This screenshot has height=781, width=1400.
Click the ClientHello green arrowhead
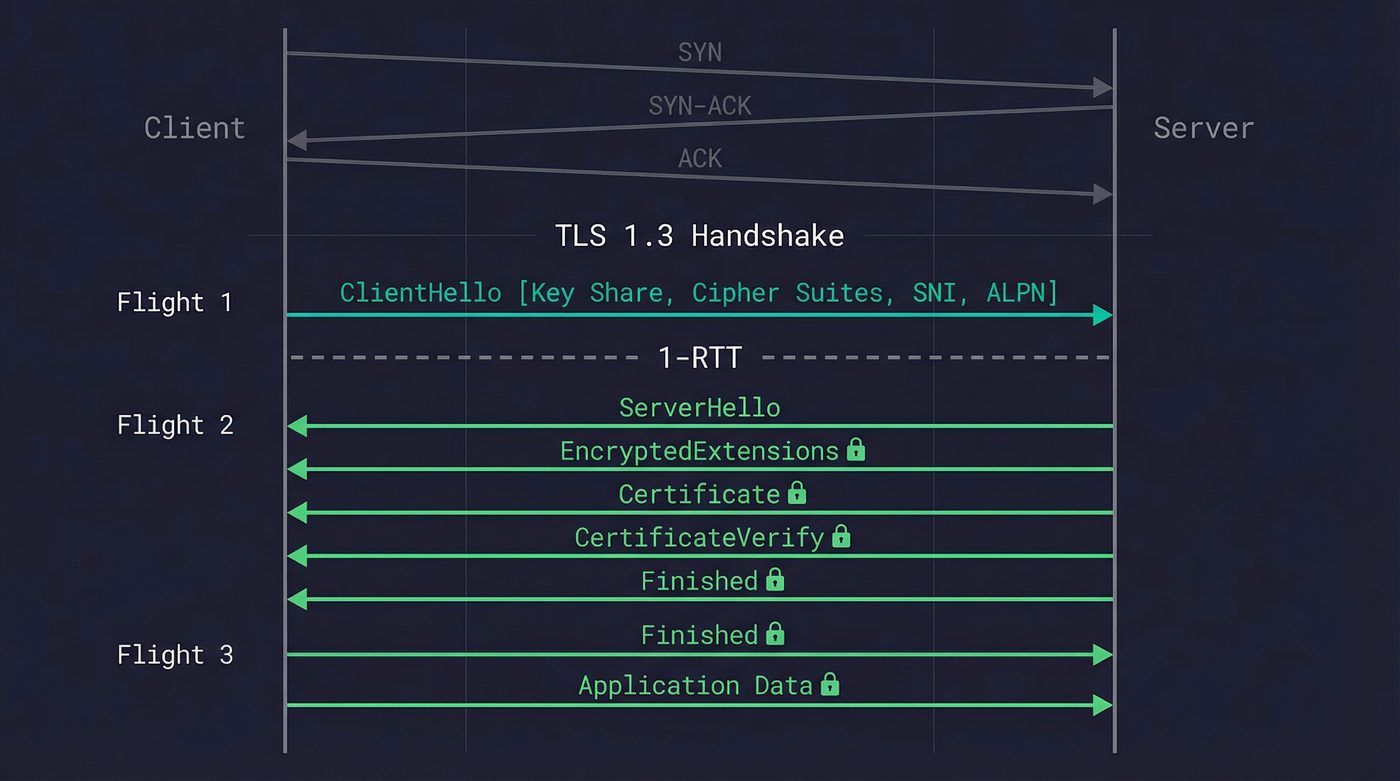pos(1100,314)
